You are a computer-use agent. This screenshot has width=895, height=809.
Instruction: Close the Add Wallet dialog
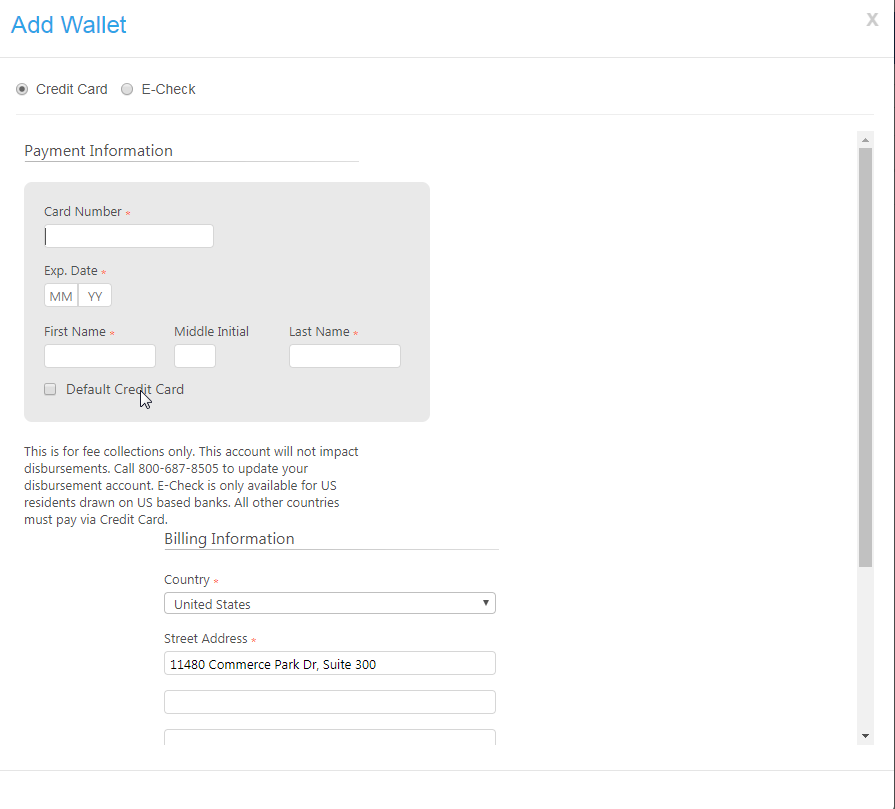[x=872, y=20]
